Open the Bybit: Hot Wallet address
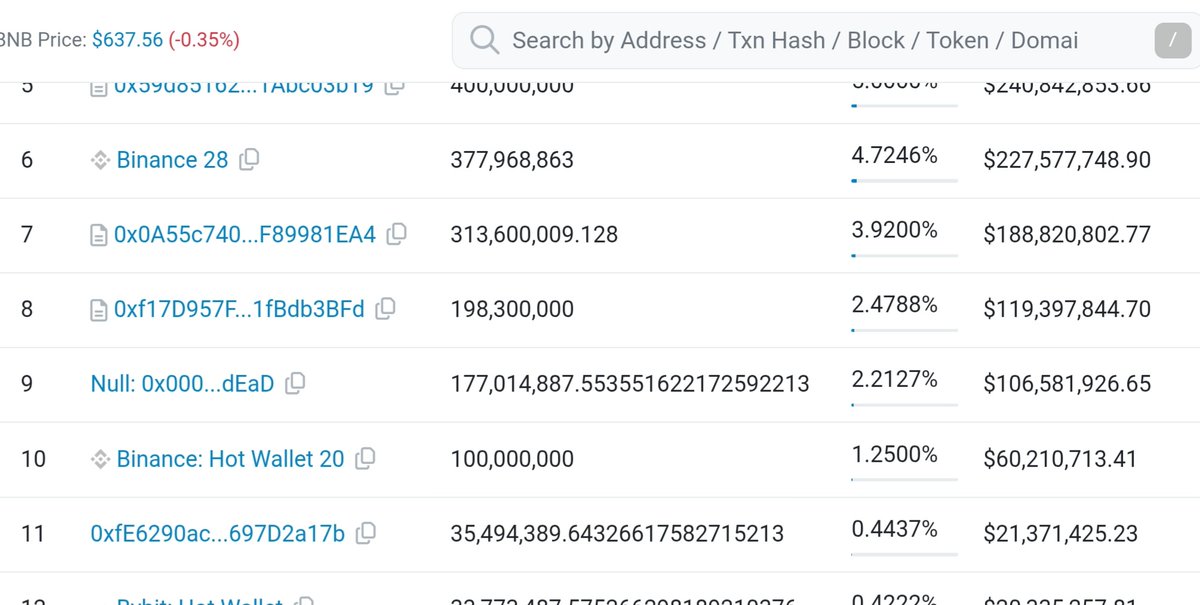The height and width of the screenshot is (605, 1200). (197, 603)
